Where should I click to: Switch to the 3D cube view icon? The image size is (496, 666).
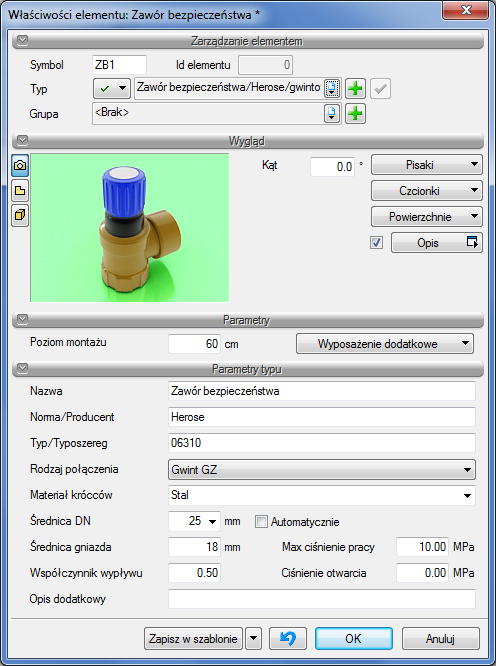[20, 215]
